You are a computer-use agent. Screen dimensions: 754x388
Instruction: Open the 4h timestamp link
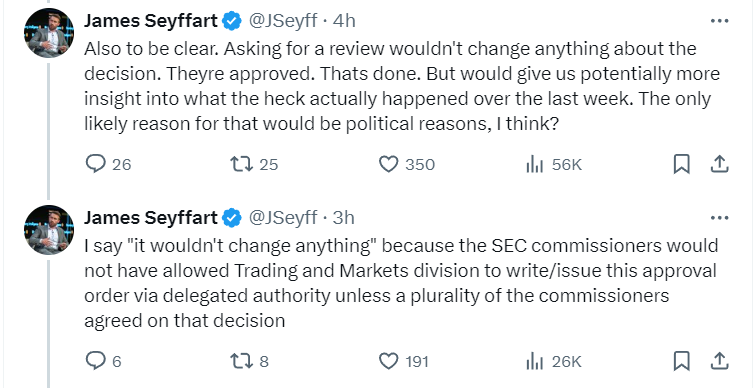[343, 21]
